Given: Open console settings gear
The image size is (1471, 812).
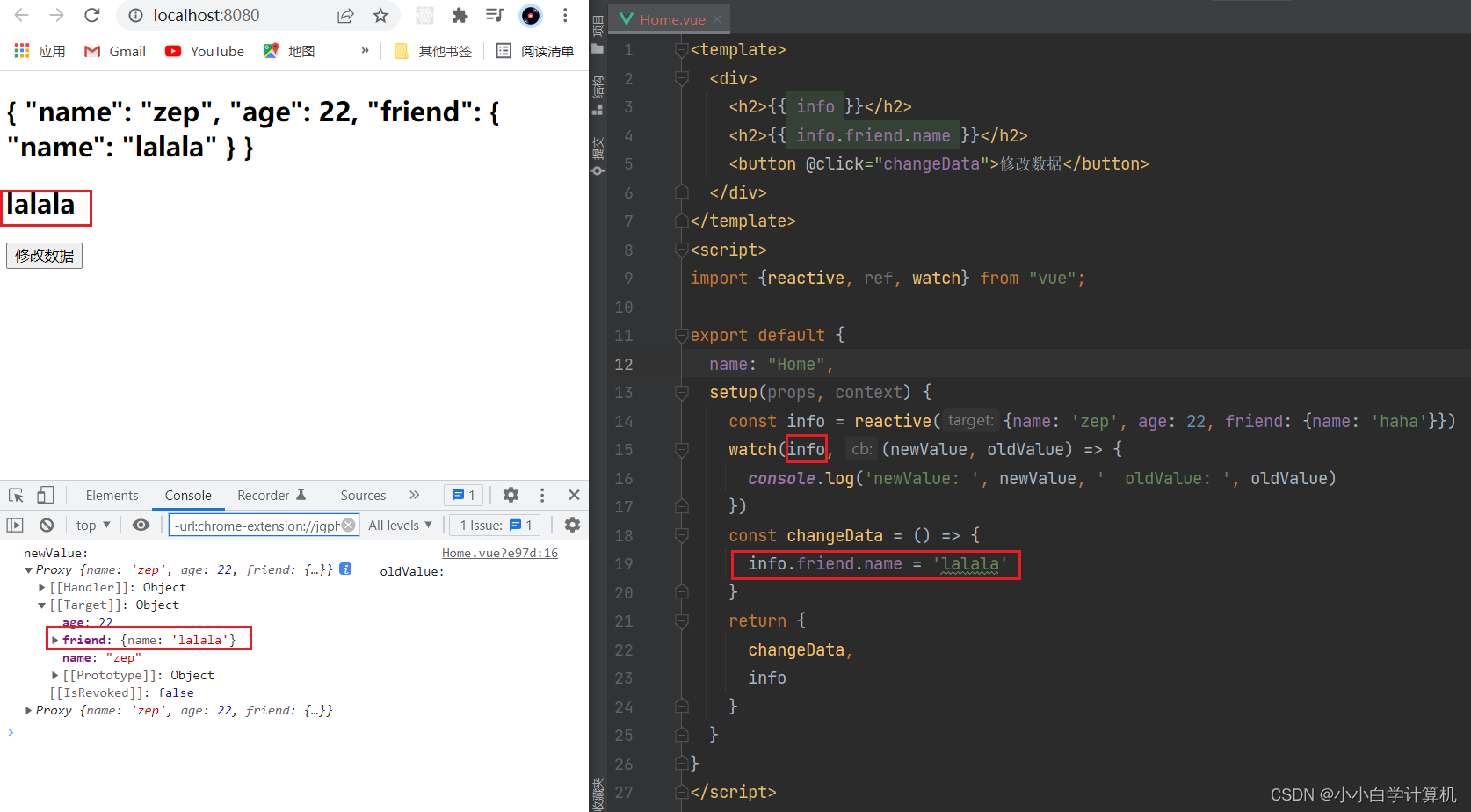Looking at the screenshot, I should coord(572,525).
